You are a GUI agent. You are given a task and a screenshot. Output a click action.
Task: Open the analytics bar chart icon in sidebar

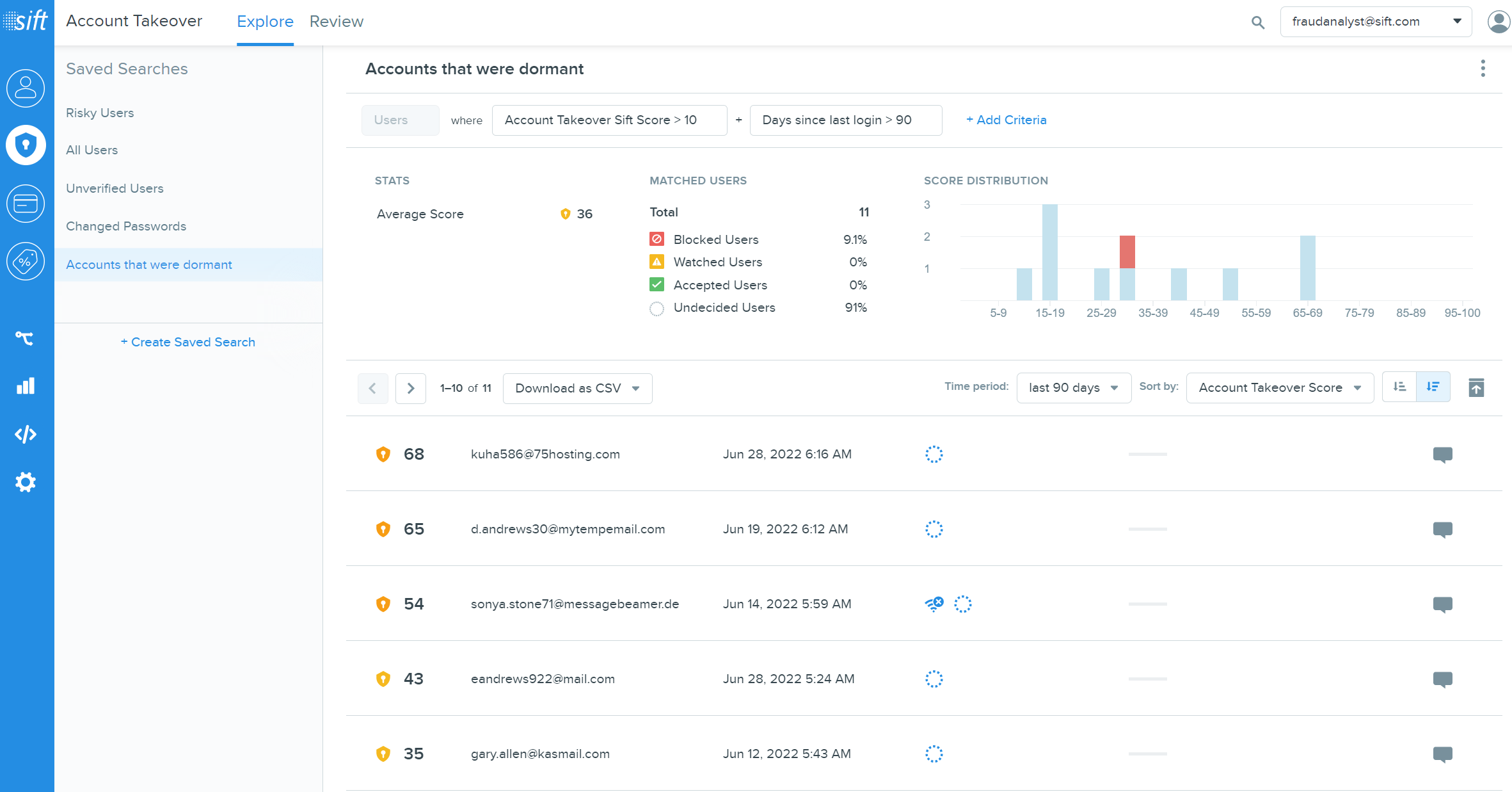point(26,385)
